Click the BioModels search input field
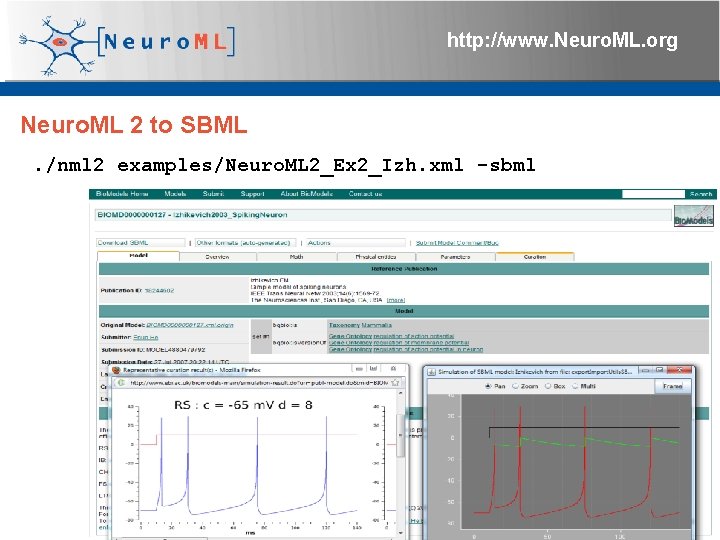Image resolution: width=720 pixels, height=540 pixels. [653, 194]
